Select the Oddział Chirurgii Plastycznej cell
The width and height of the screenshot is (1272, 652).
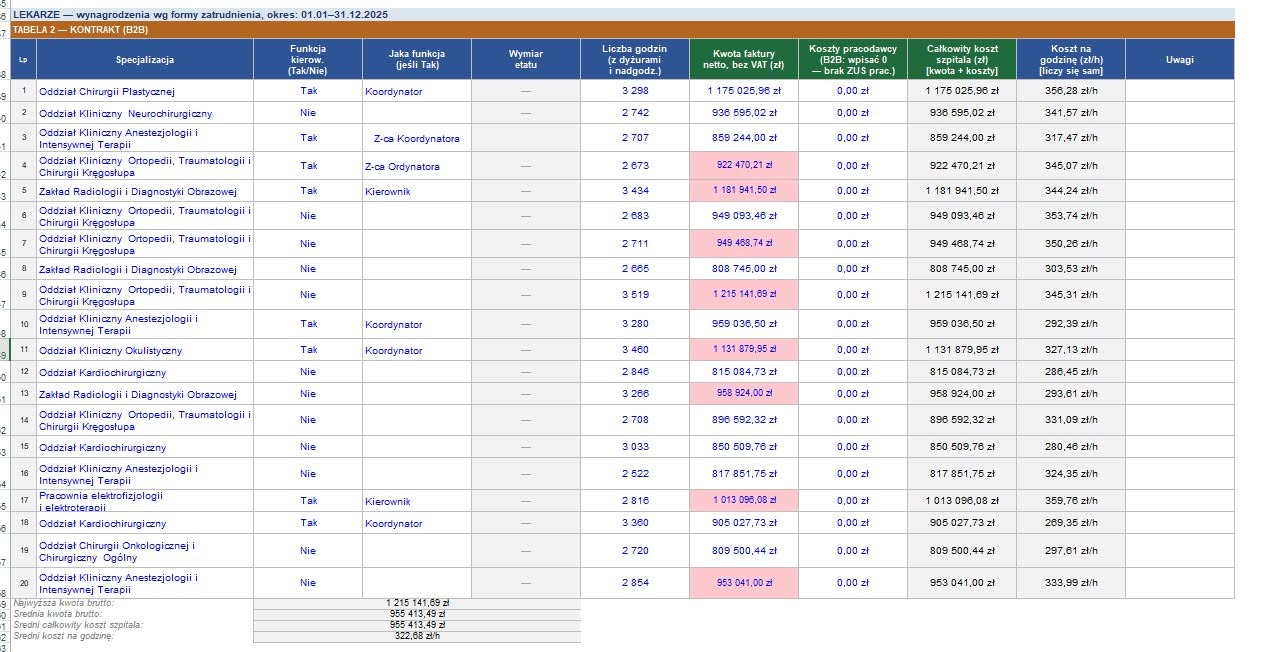click(145, 91)
